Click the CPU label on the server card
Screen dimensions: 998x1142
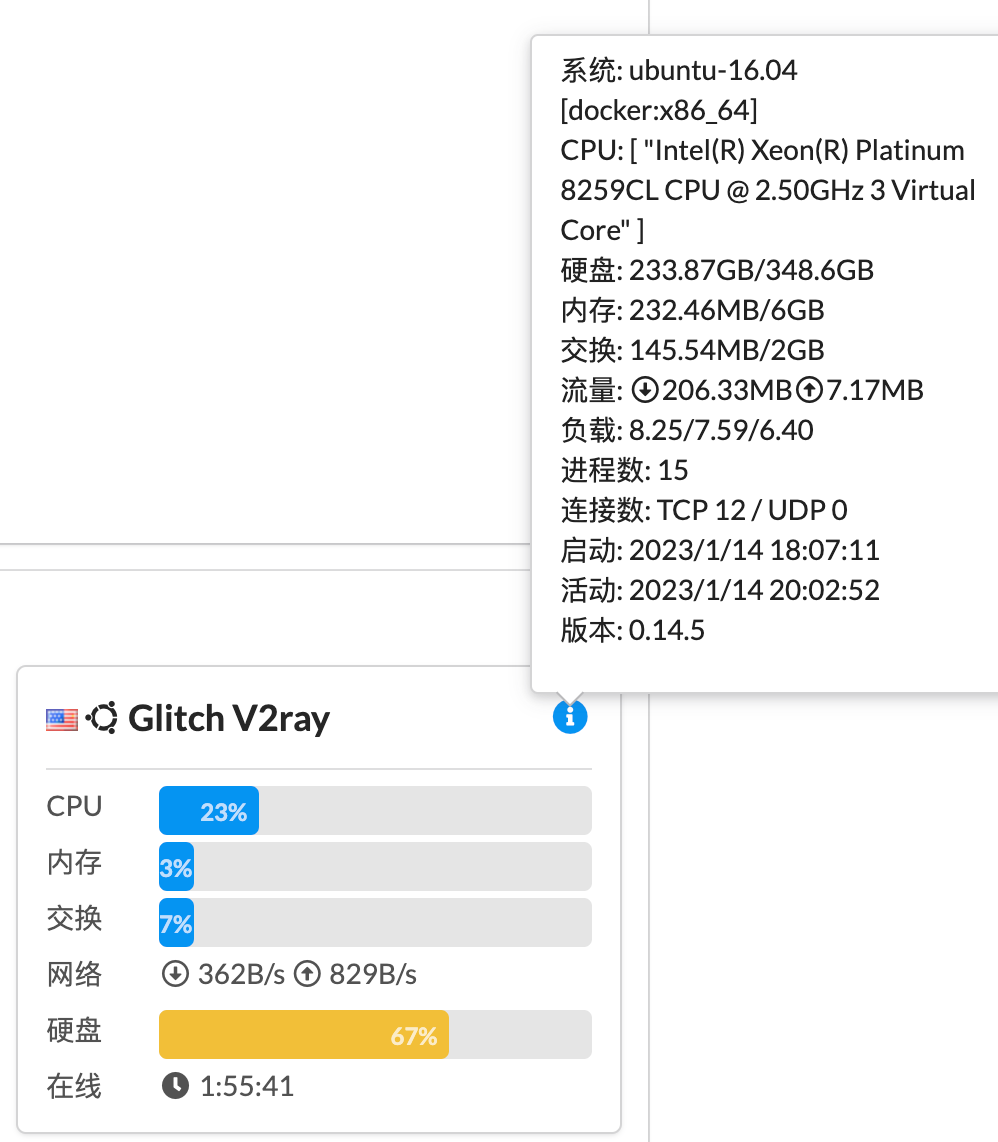coord(74,807)
